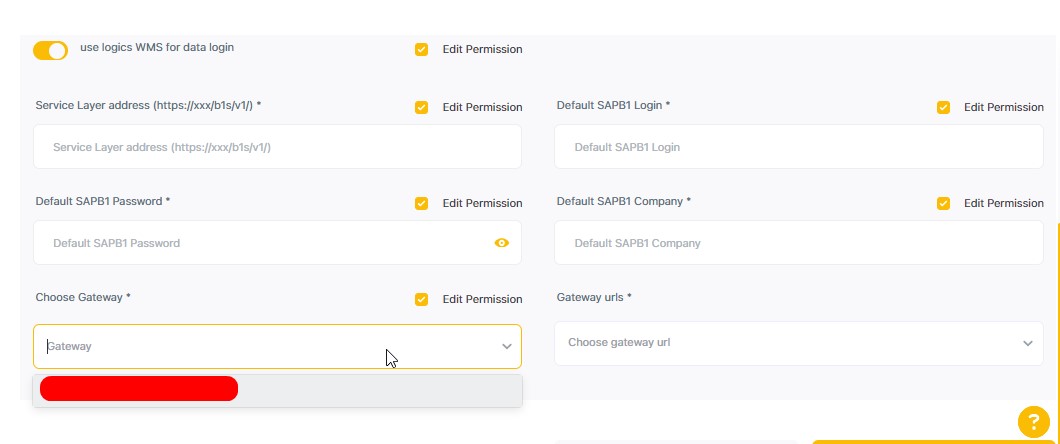Uncheck Edit Permission for Default SAPB1 Login
The image size is (1060, 444).
point(943,107)
